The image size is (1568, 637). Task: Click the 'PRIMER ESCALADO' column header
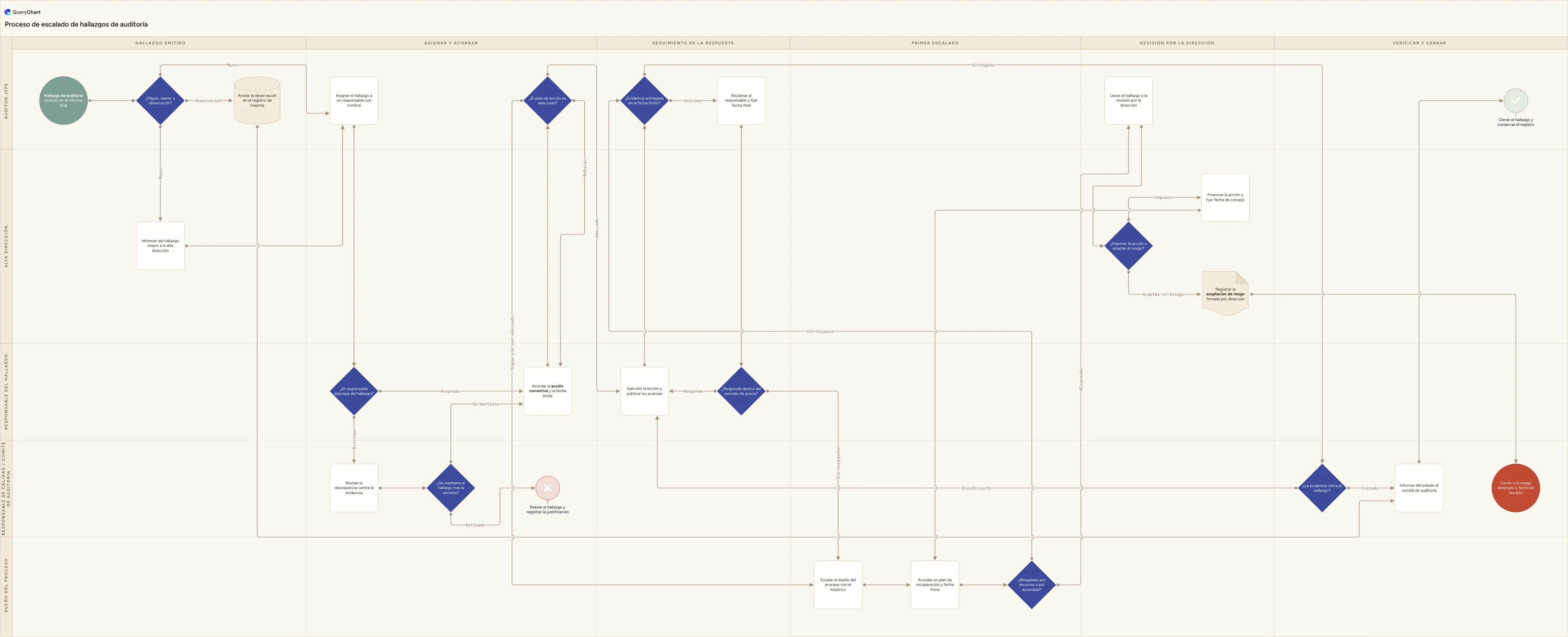coord(934,43)
